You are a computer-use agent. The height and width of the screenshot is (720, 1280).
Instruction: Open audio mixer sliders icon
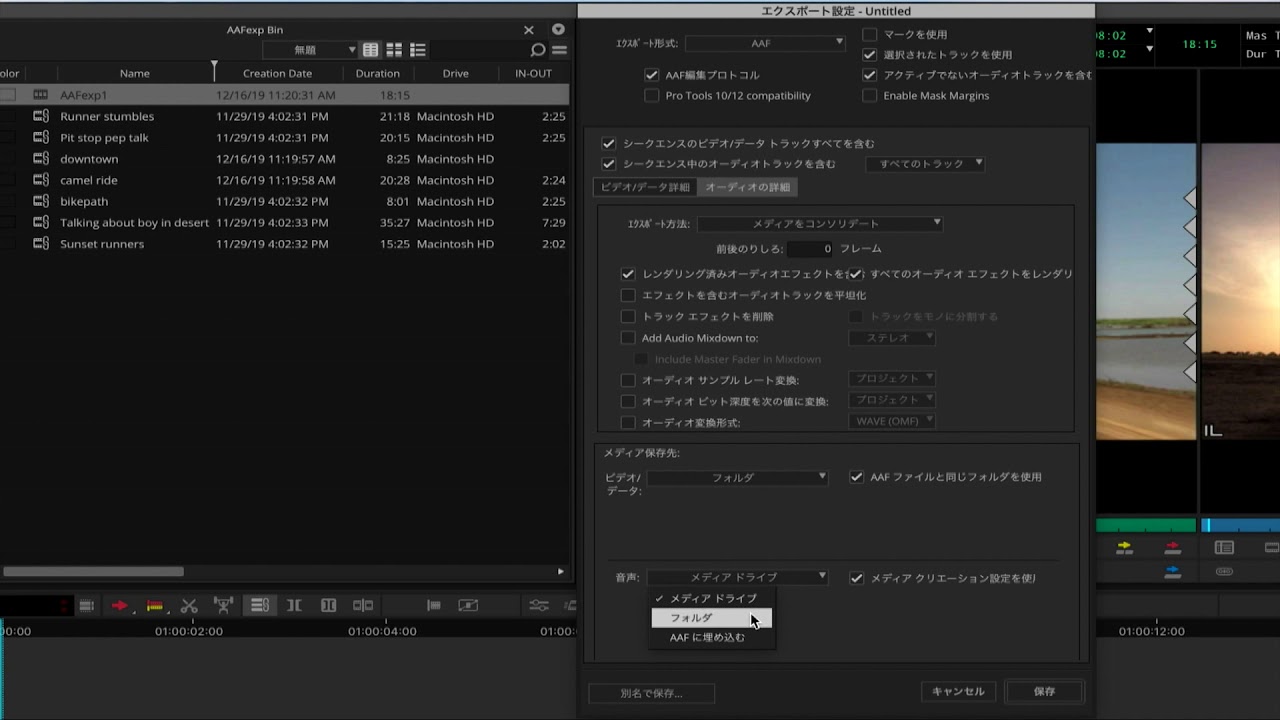[x=539, y=605]
